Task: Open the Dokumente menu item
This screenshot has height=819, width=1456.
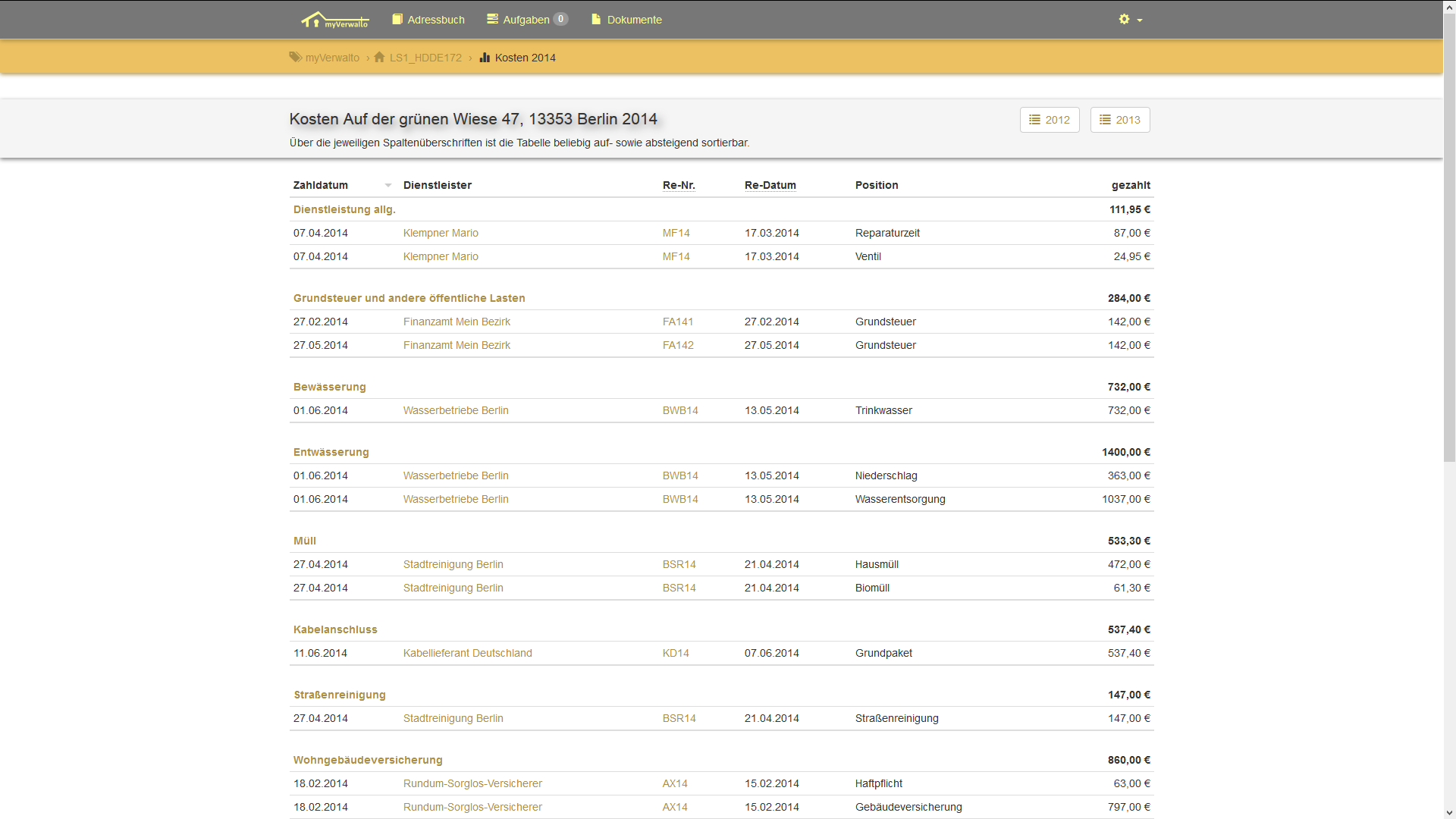Action: pyautogui.click(x=626, y=20)
